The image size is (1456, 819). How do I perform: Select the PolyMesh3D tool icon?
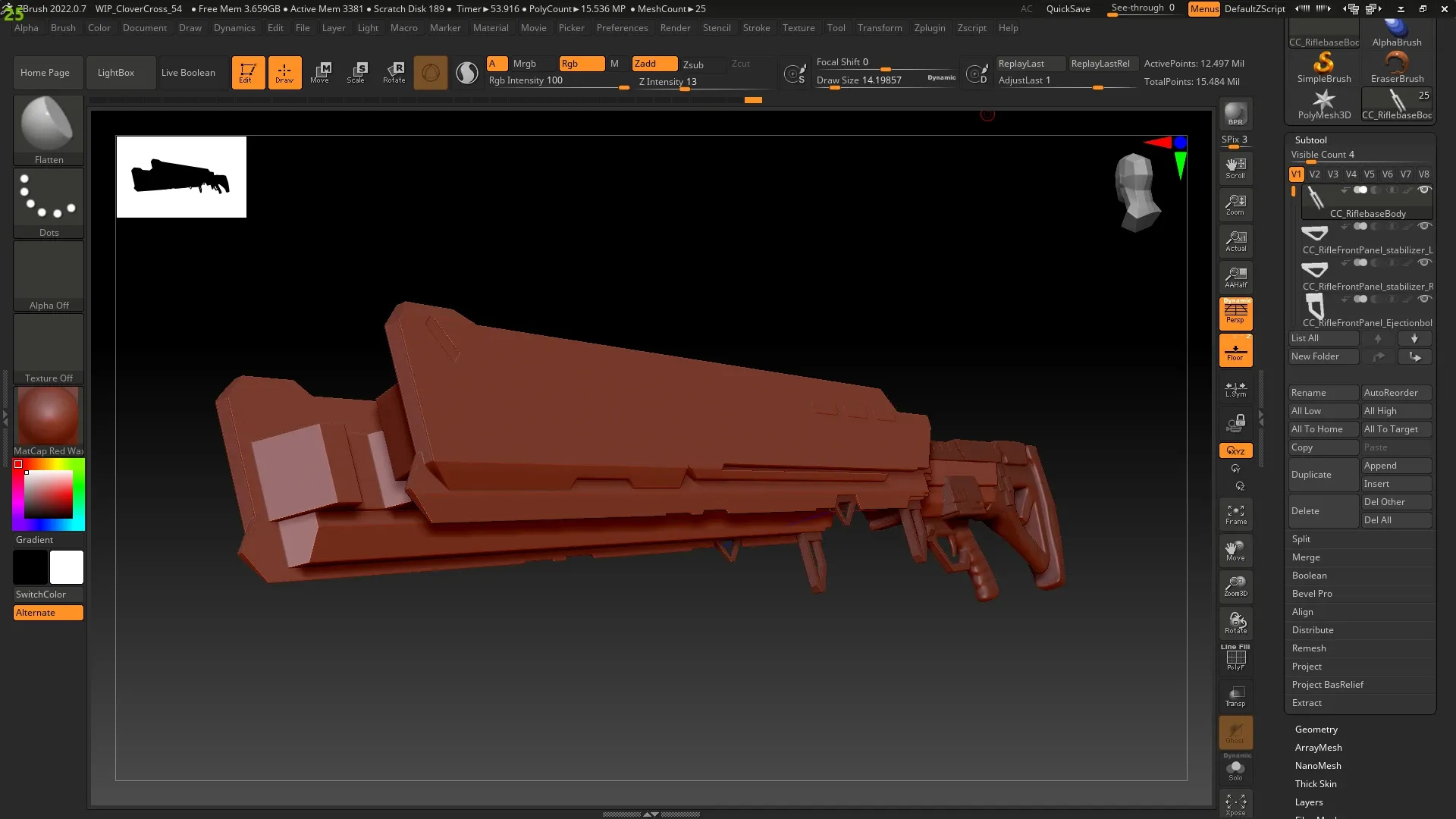1323,102
